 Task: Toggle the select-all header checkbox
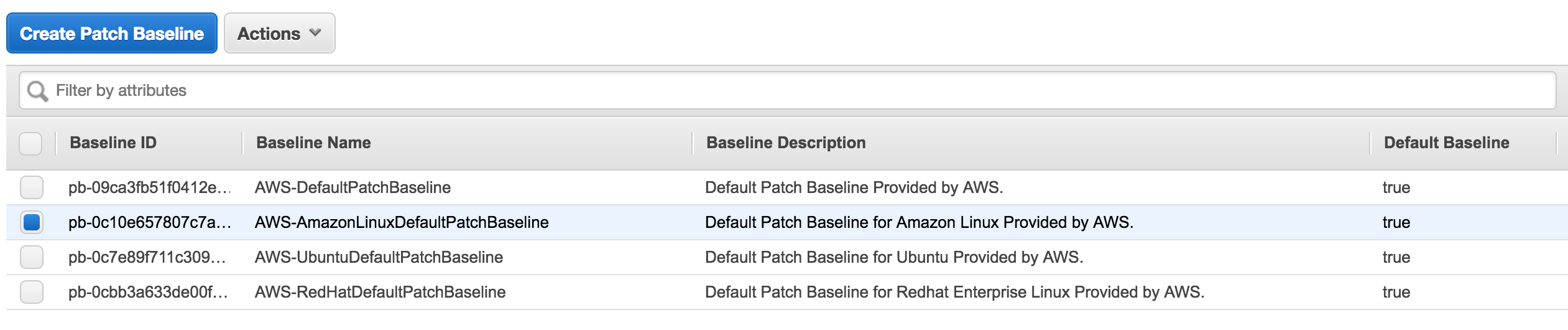[30, 143]
